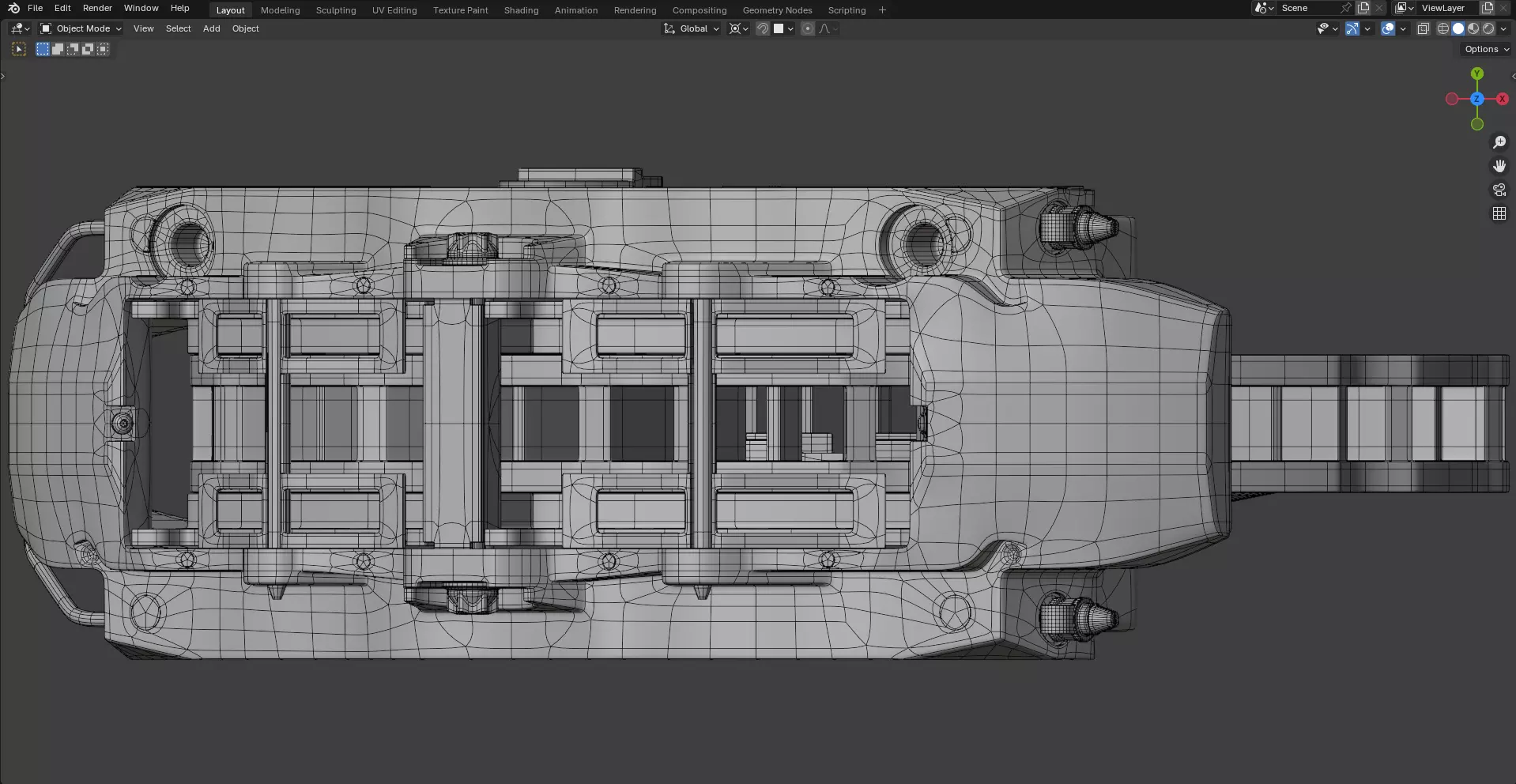
Task: Open the Edit menu
Action: point(62,8)
